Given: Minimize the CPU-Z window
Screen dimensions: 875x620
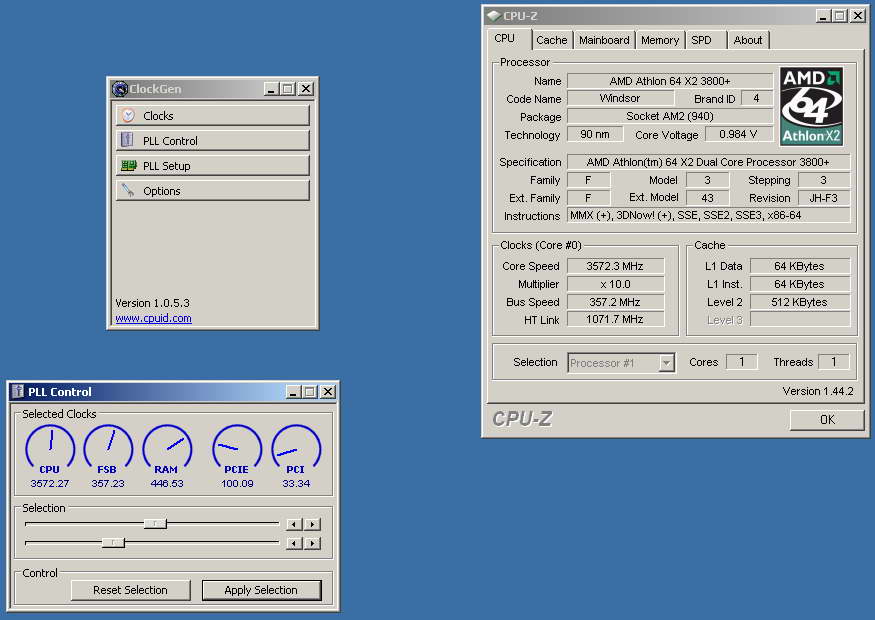Looking at the screenshot, I should 823,16.
